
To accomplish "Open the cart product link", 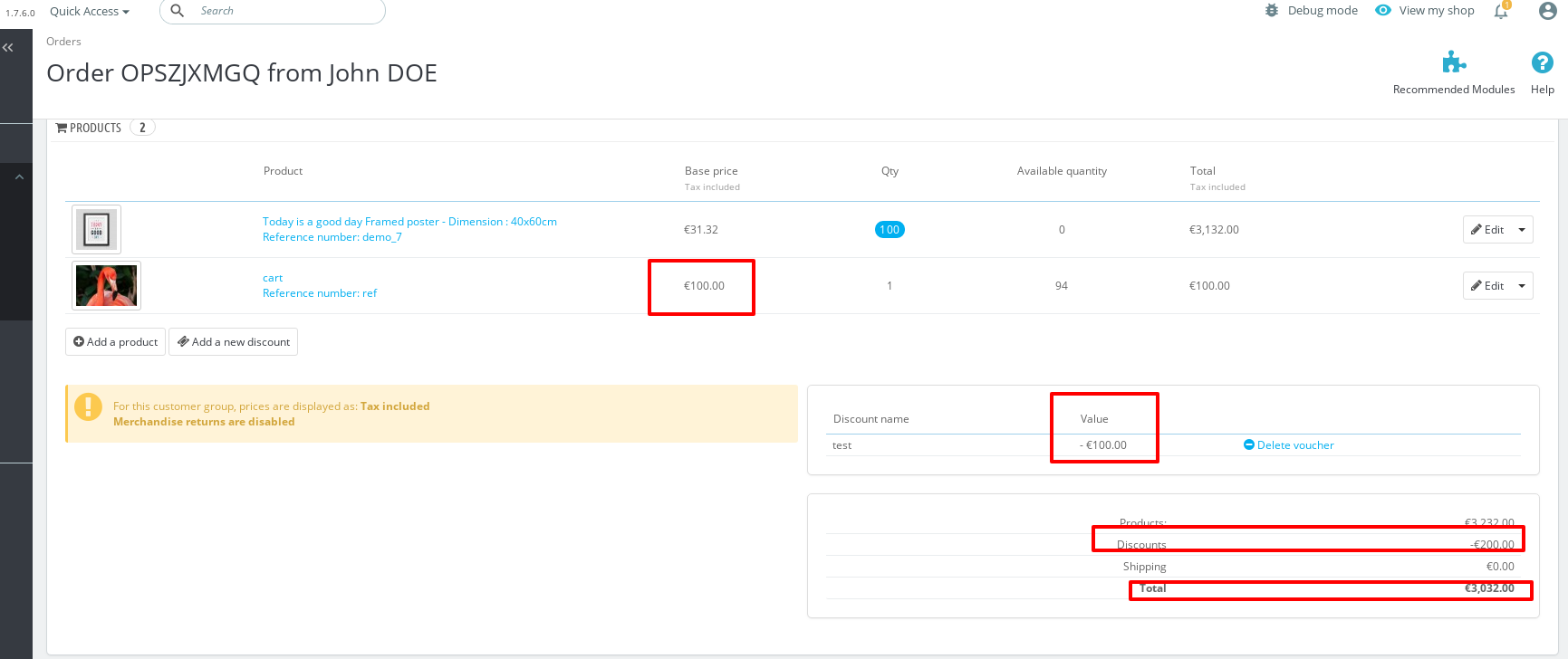I will pyautogui.click(x=273, y=278).
